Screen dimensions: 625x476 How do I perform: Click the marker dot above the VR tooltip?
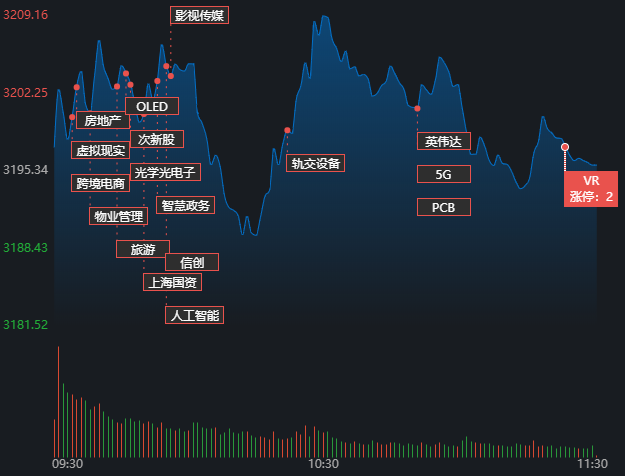[565, 147]
